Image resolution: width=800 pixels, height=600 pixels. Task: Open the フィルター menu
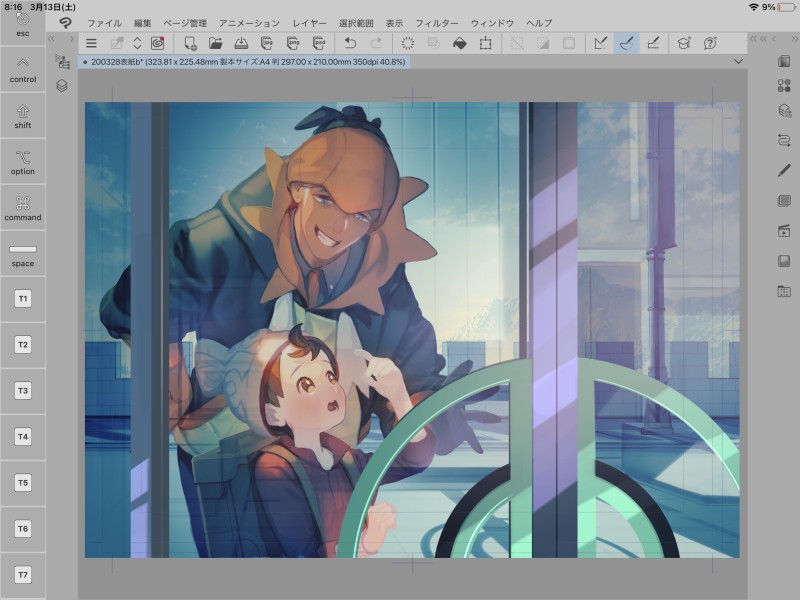(436, 23)
